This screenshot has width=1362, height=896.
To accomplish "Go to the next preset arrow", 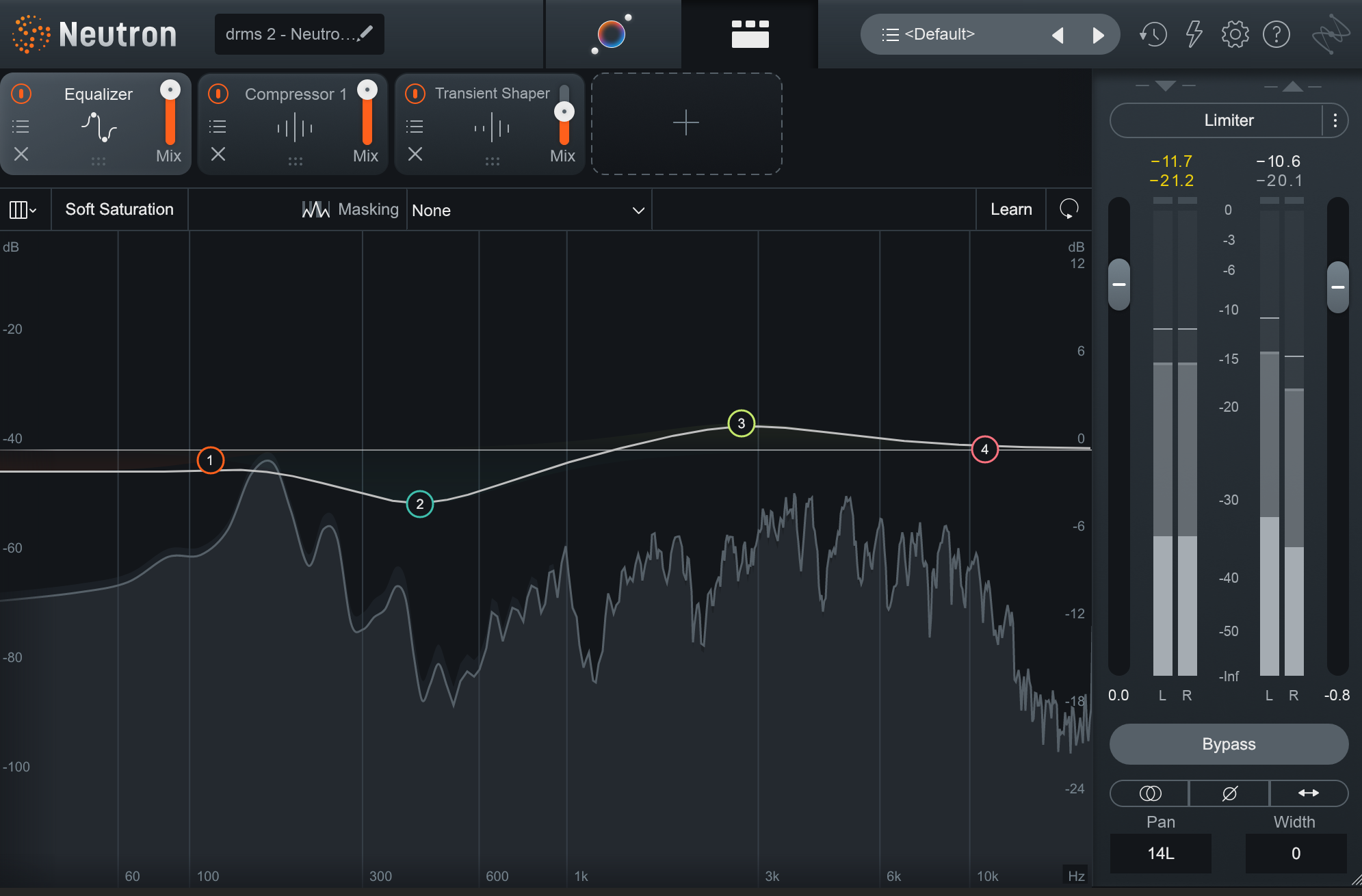I will pyautogui.click(x=1098, y=35).
